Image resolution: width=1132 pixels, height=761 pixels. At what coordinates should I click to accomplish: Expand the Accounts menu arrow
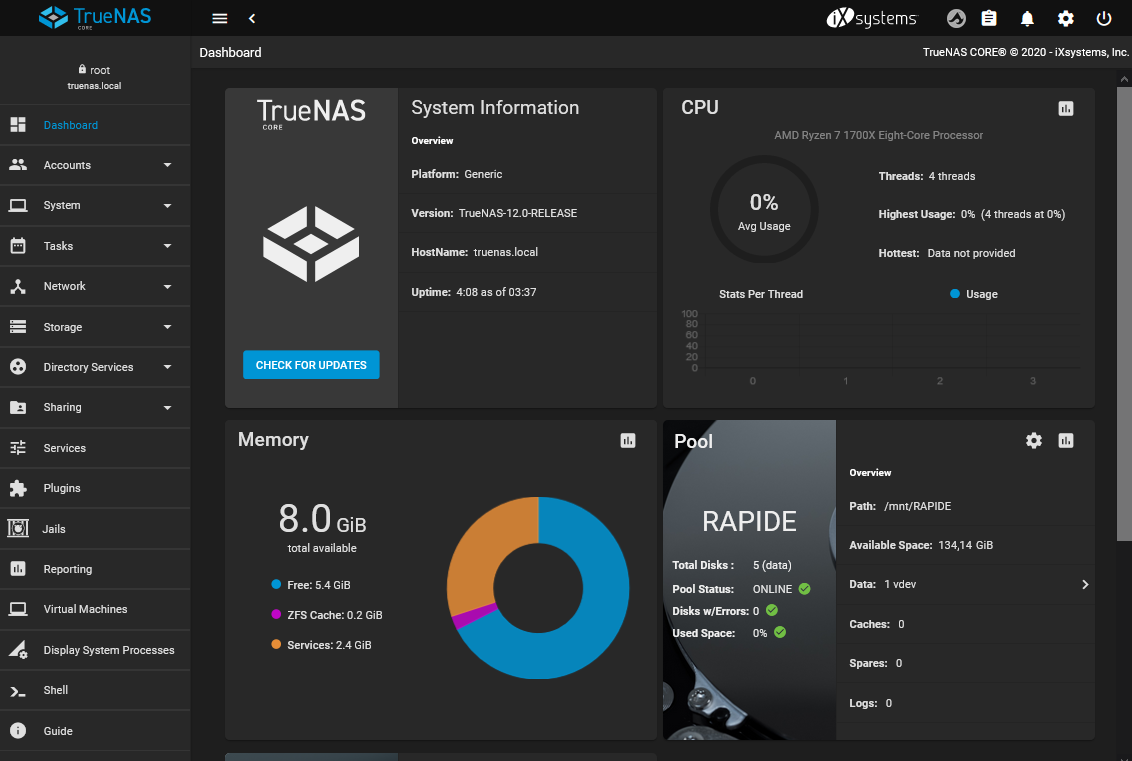[167, 165]
